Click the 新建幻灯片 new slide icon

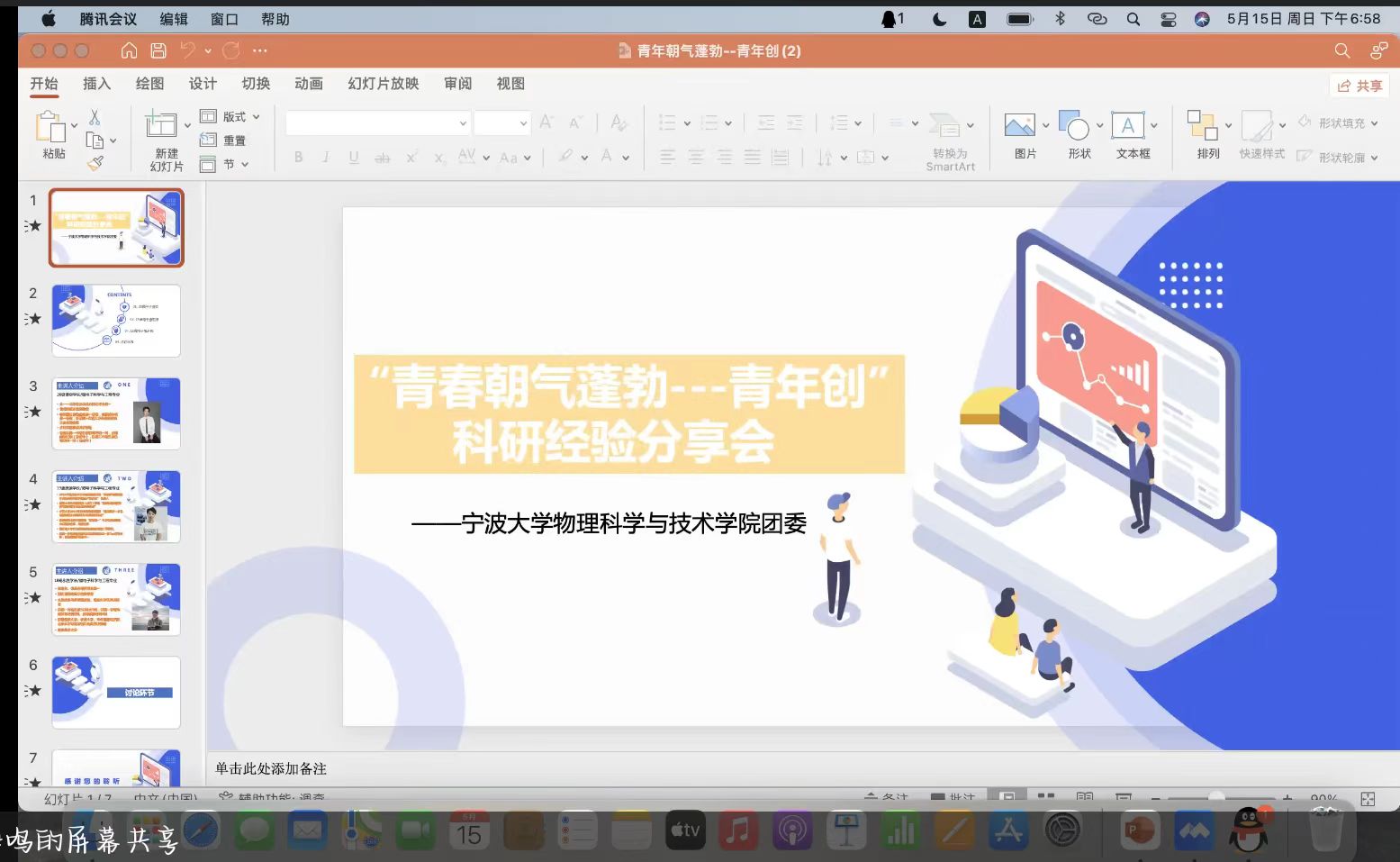click(161, 125)
